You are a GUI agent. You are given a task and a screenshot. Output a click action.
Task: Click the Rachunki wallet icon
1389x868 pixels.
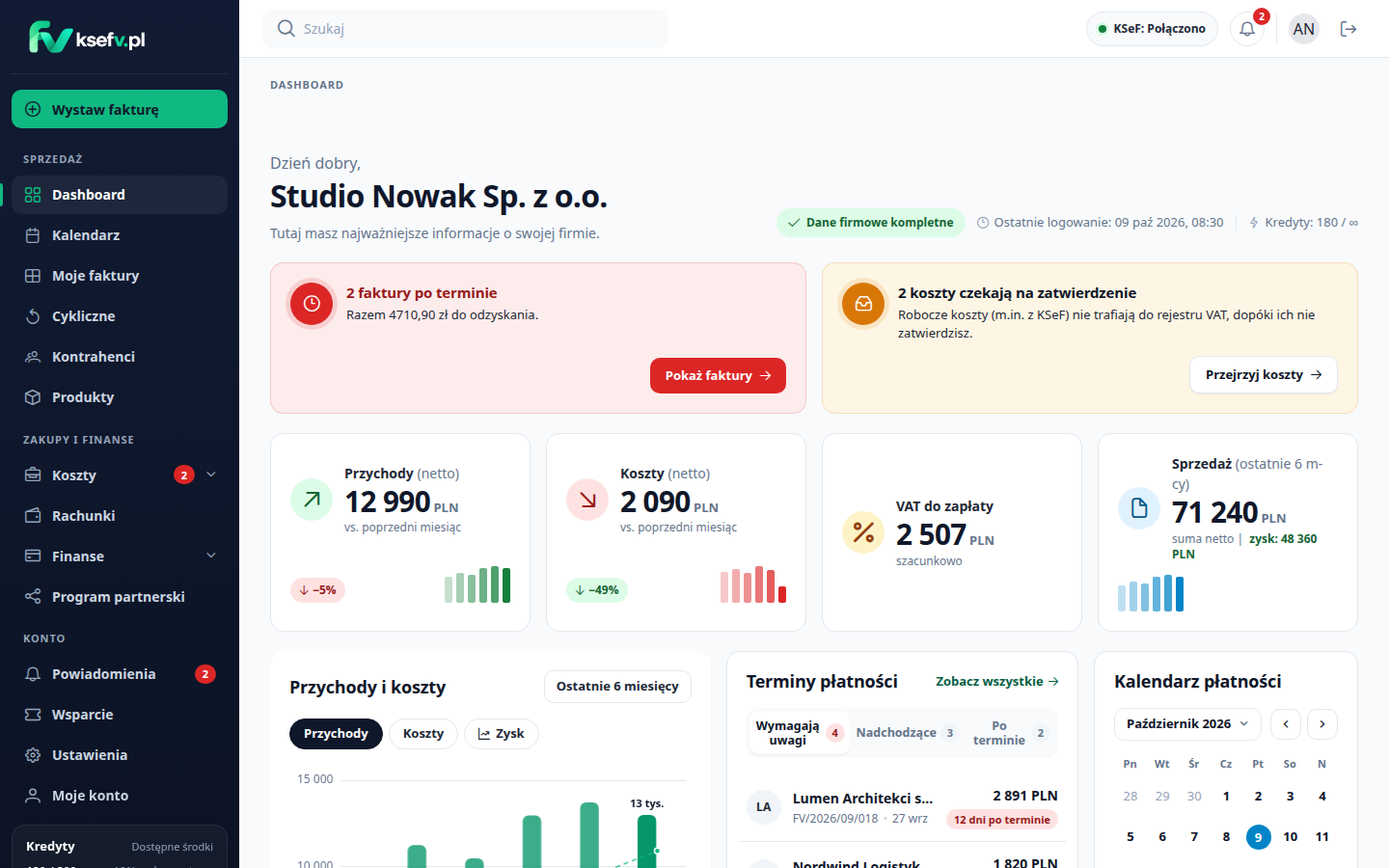[33, 516]
